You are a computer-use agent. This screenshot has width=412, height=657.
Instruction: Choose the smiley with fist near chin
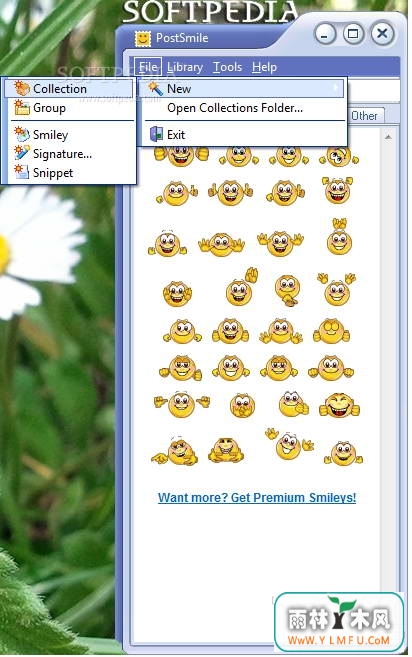pos(293,404)
